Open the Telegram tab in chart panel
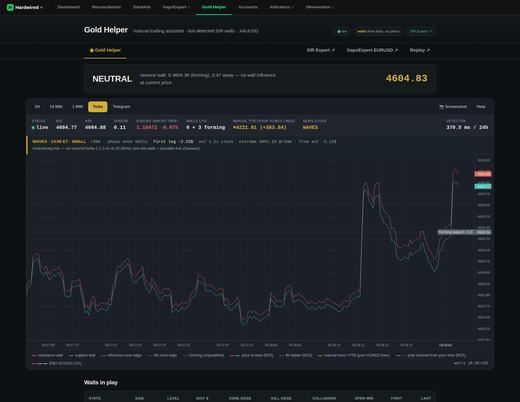Viewport: 520px width, 402px height. point(121,107)
